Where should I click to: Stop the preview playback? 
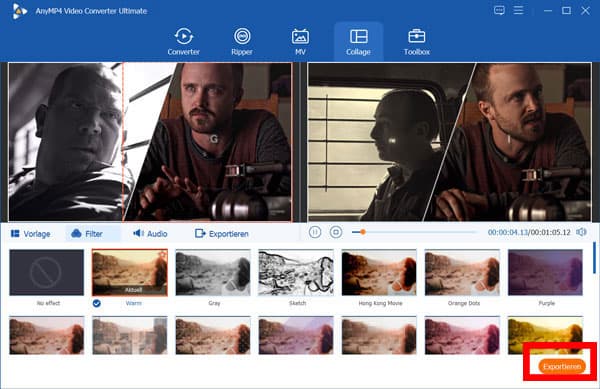click(x=336, y=232)
